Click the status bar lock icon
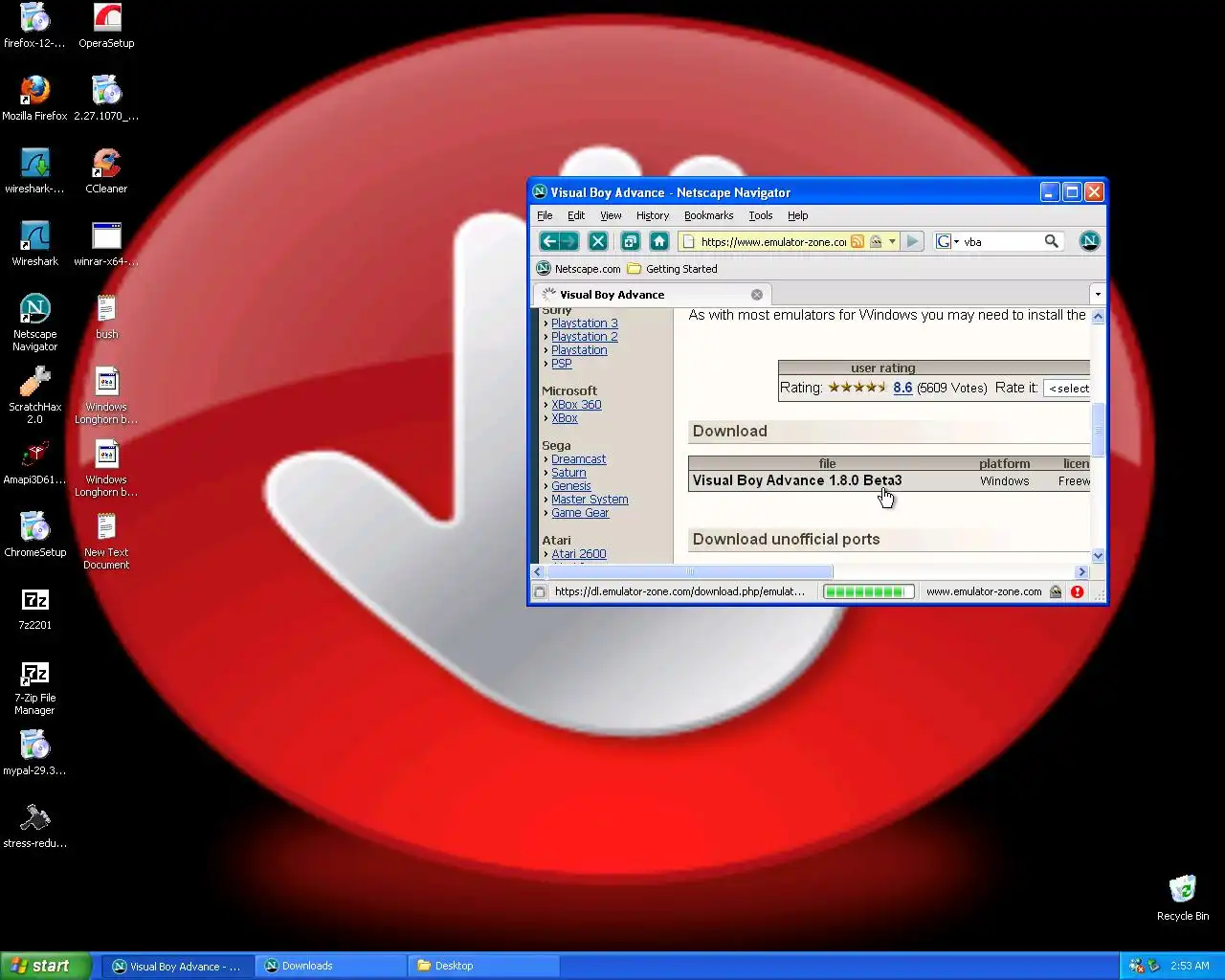This screenshot has height=980, width=1225. [x=1056, y=591]
